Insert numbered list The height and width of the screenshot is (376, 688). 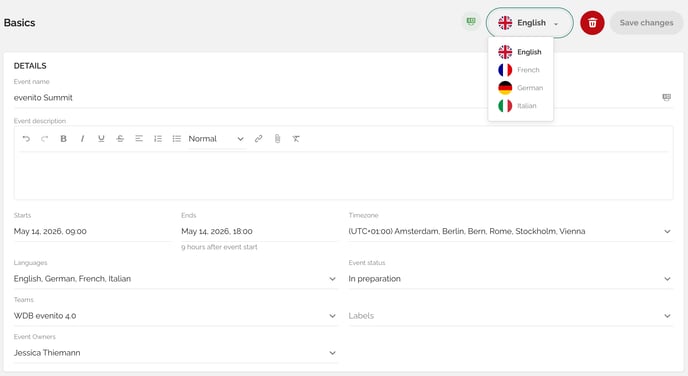pos(158,139)
